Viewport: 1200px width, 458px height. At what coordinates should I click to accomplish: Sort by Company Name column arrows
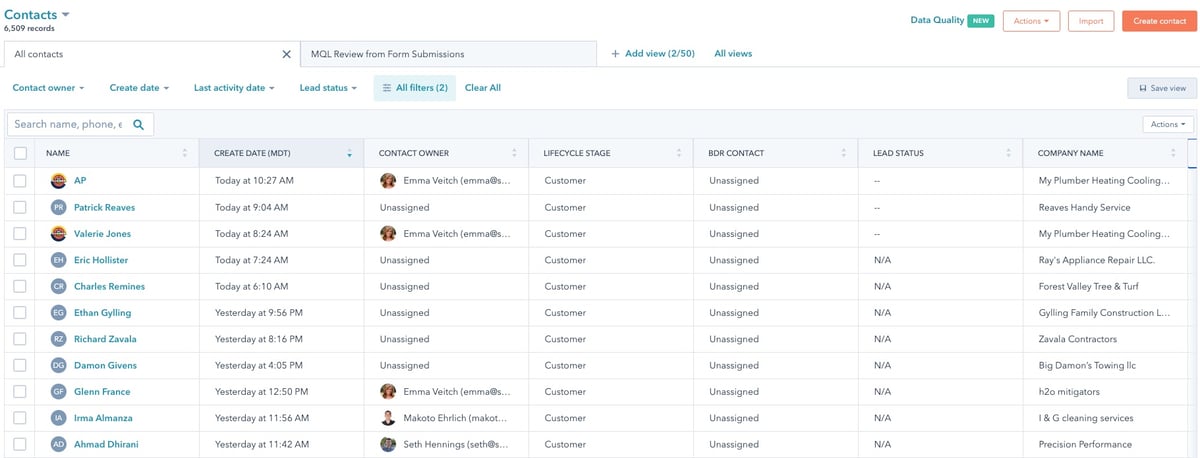pyautogui.click(x=1173, y=153)
